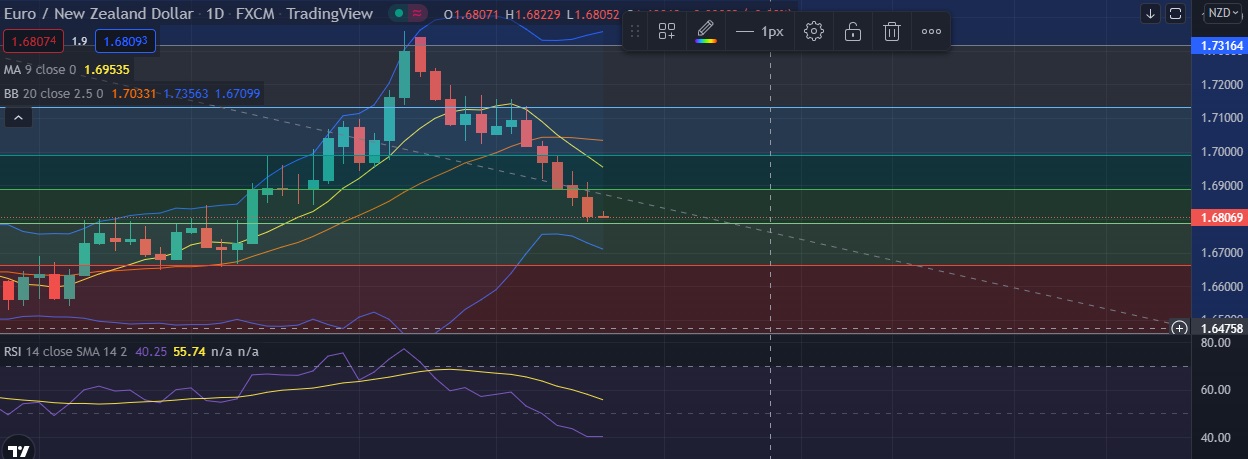Click the plus icon on the price axis

point(1180,328)
